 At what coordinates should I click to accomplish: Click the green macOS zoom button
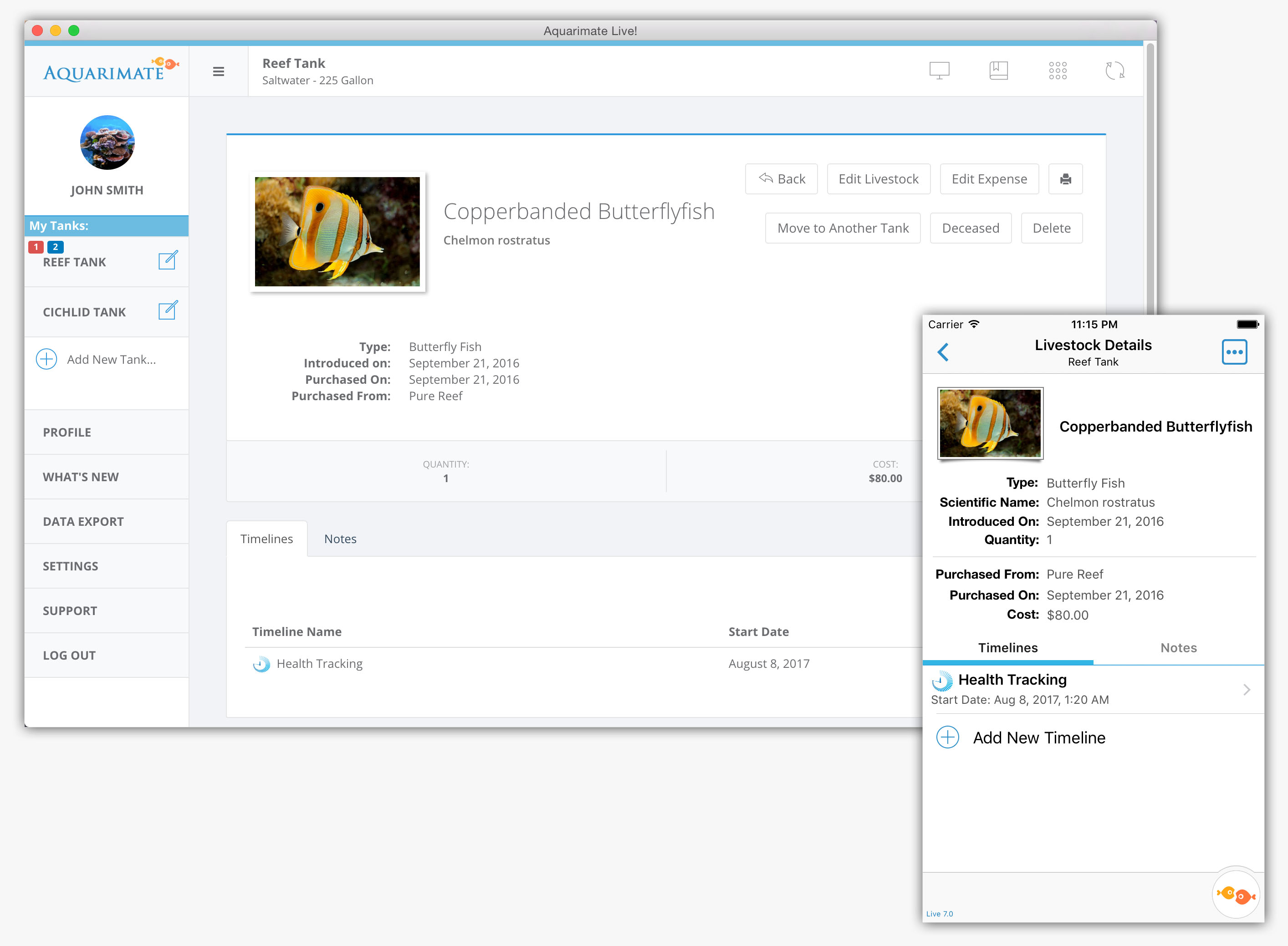click(73, 31)
